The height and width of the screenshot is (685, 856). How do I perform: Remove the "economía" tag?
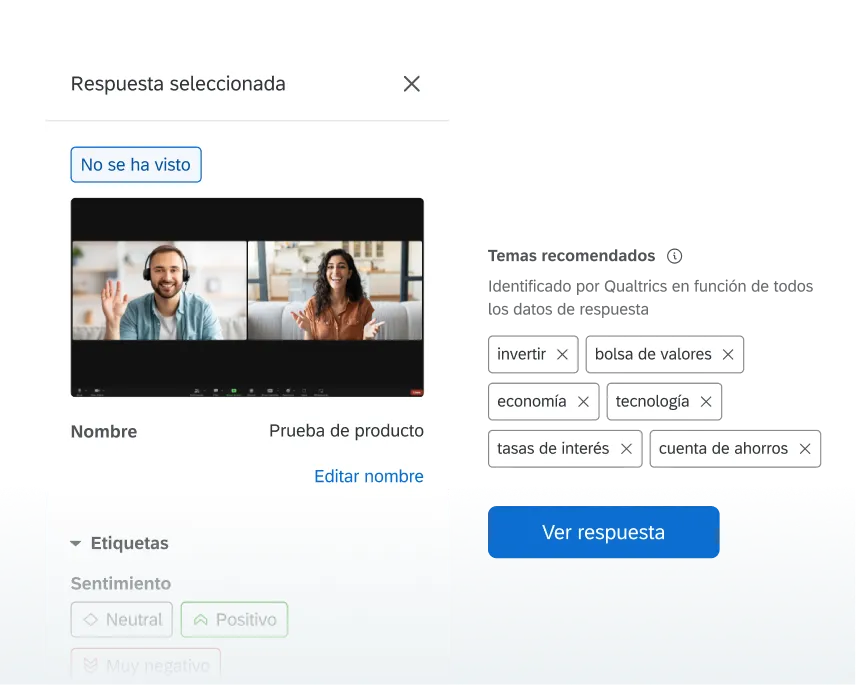[x=583, y=401]
